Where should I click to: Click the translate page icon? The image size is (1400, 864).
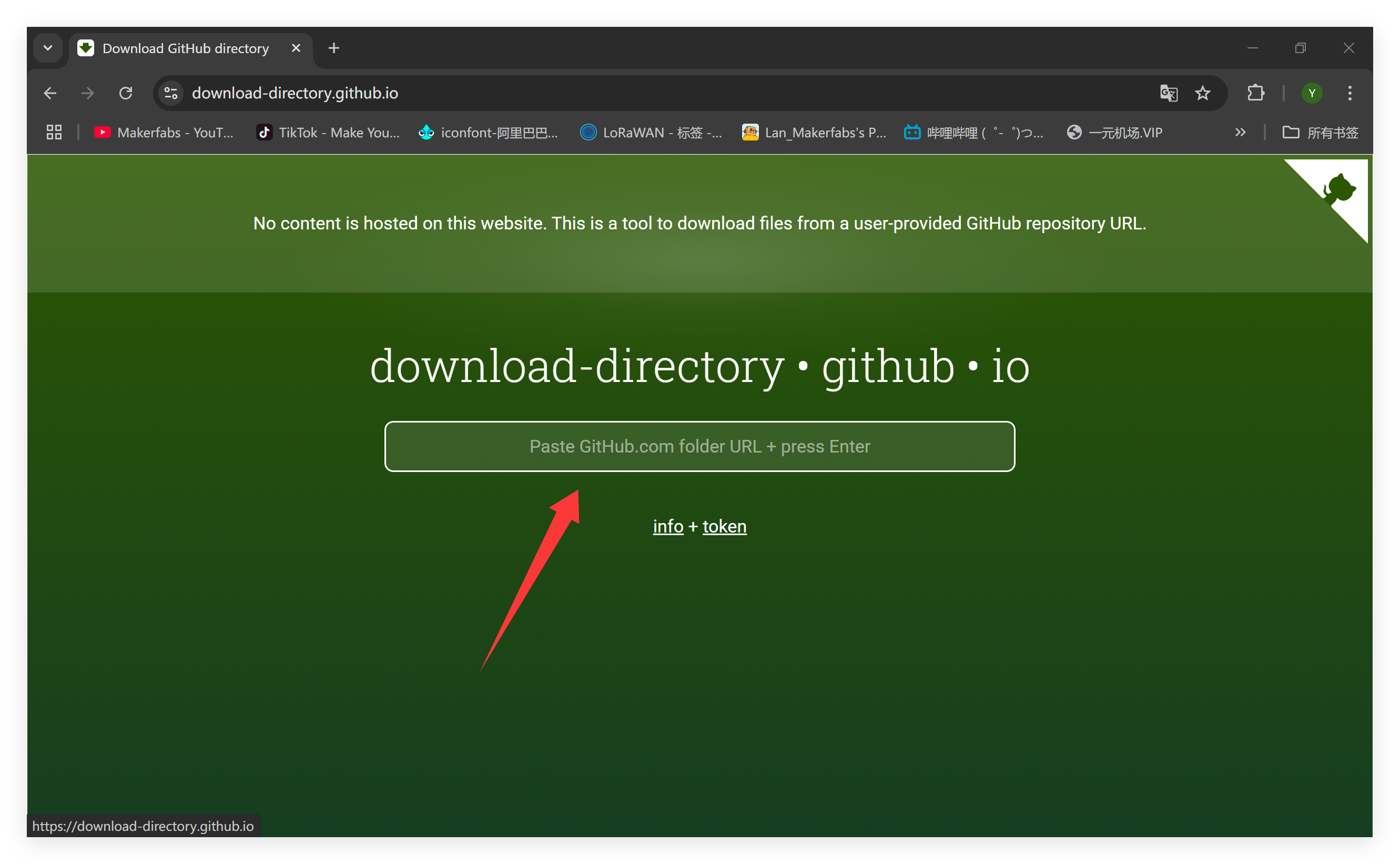point(1168,93)
